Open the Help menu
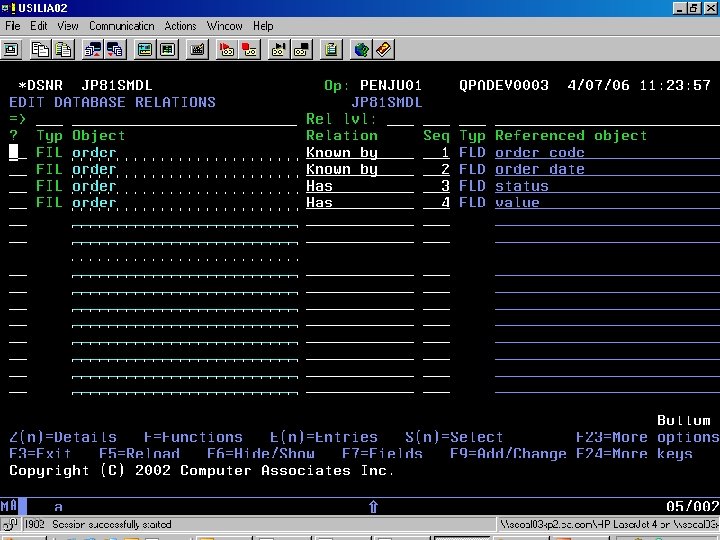This screenshot has width=720, height=540. tap(263, 26)
